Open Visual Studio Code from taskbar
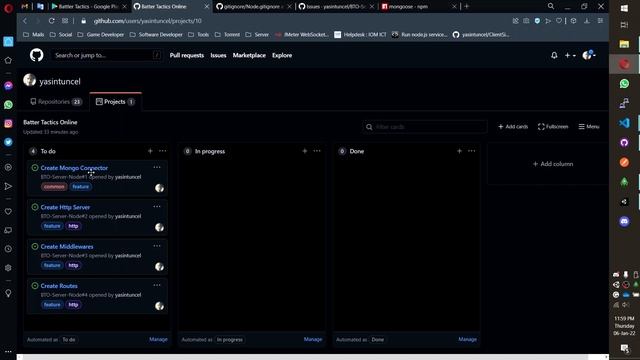The height and width of the screenshot is (360, 640). pyautogui.click(x=624, y=123)
